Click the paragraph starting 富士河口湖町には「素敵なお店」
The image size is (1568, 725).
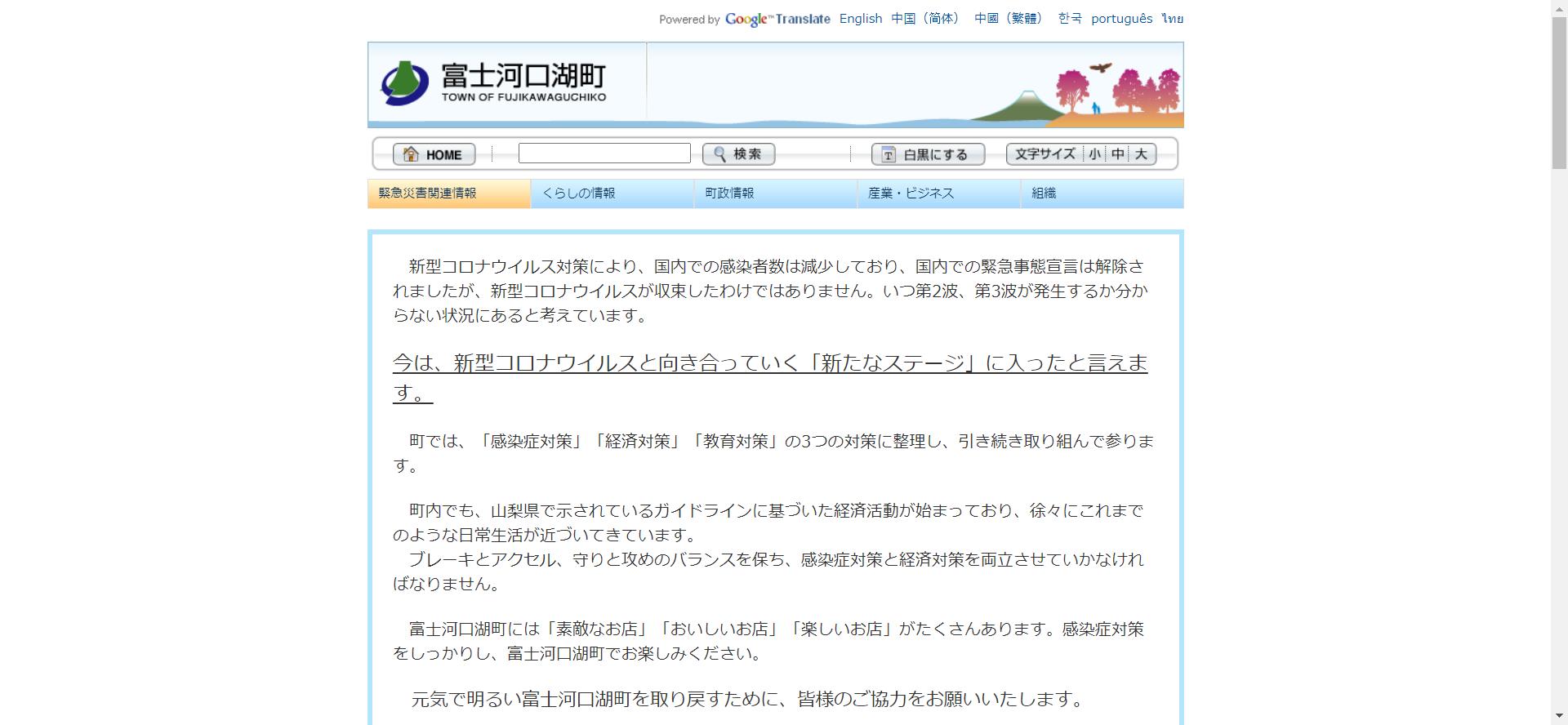(x=768, y=641)
